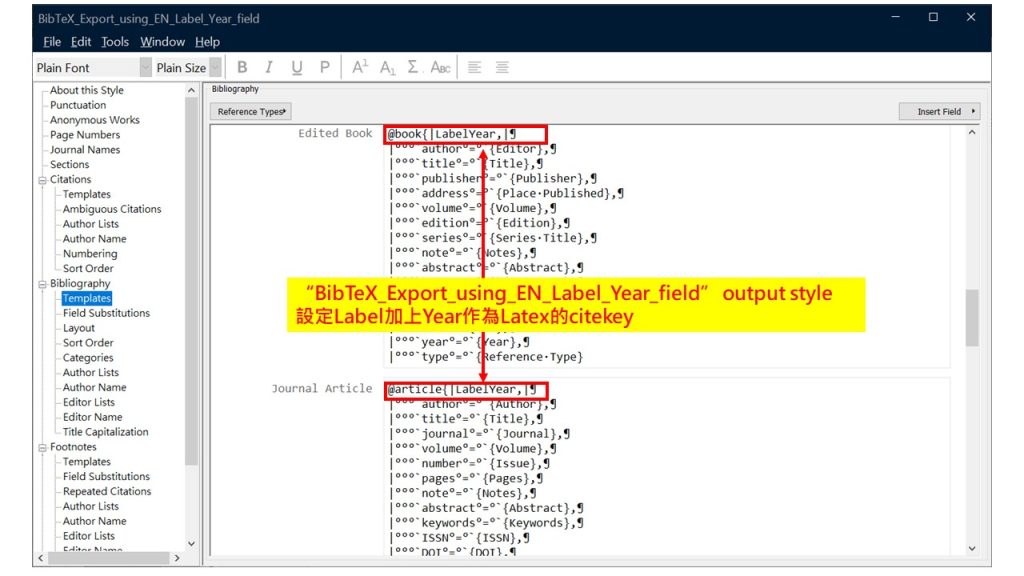Select Title Capitalization item
The image size is (1024, 576).
point(106,432)
